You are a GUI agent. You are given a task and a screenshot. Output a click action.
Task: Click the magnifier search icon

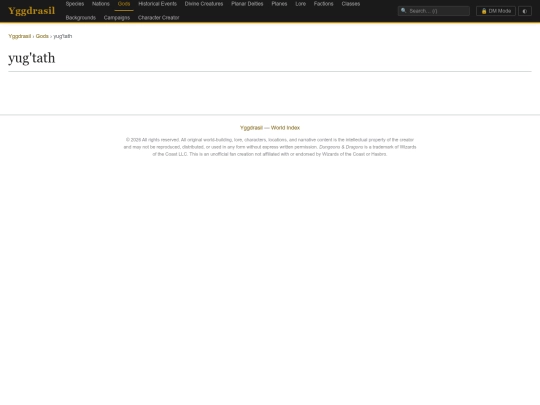(x=404, y=11)
